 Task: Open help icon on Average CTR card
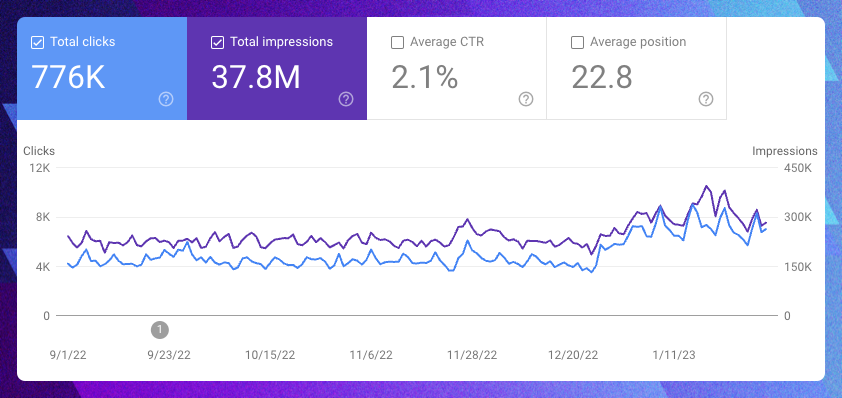coord(526,99)
